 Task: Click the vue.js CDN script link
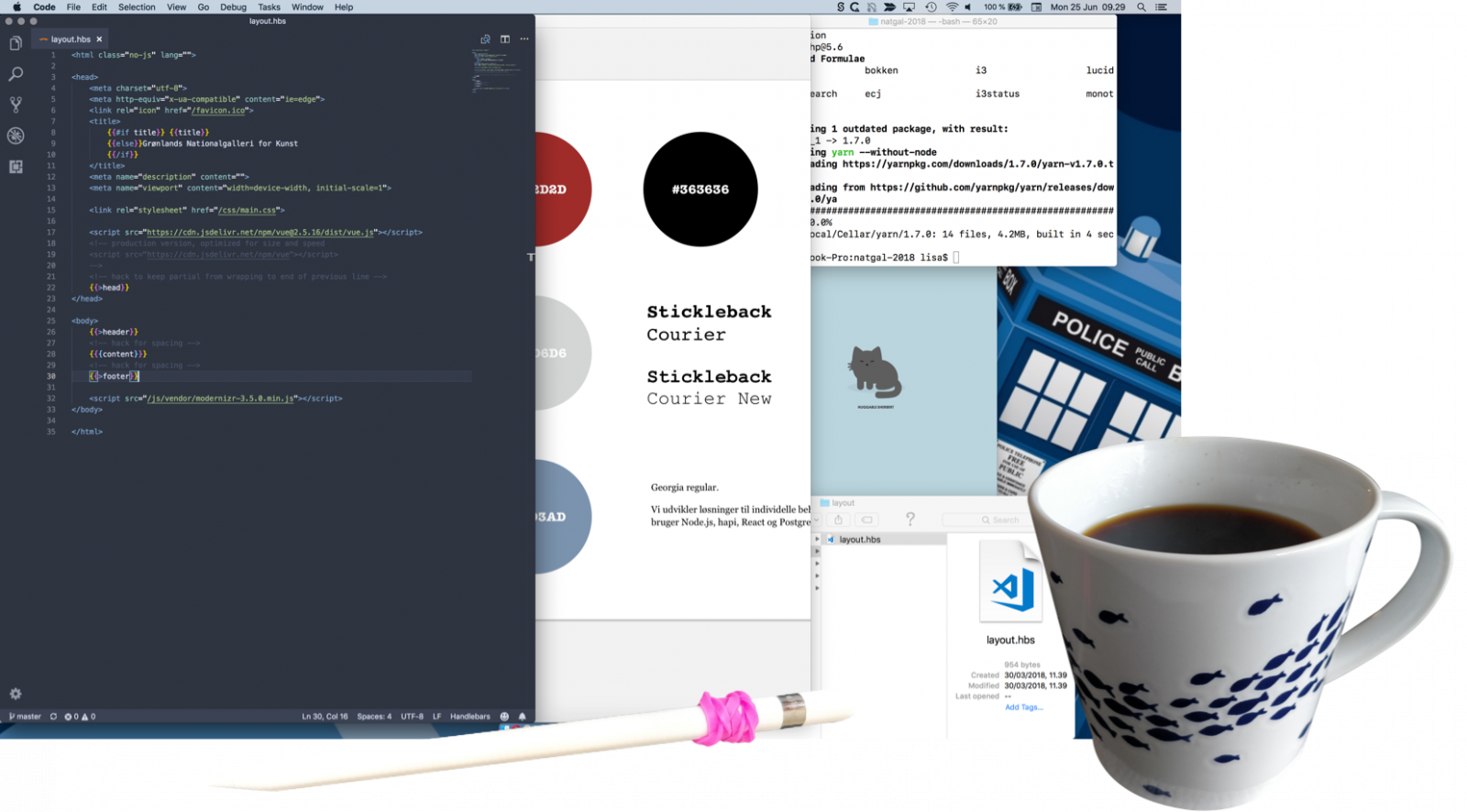(260, 233)
